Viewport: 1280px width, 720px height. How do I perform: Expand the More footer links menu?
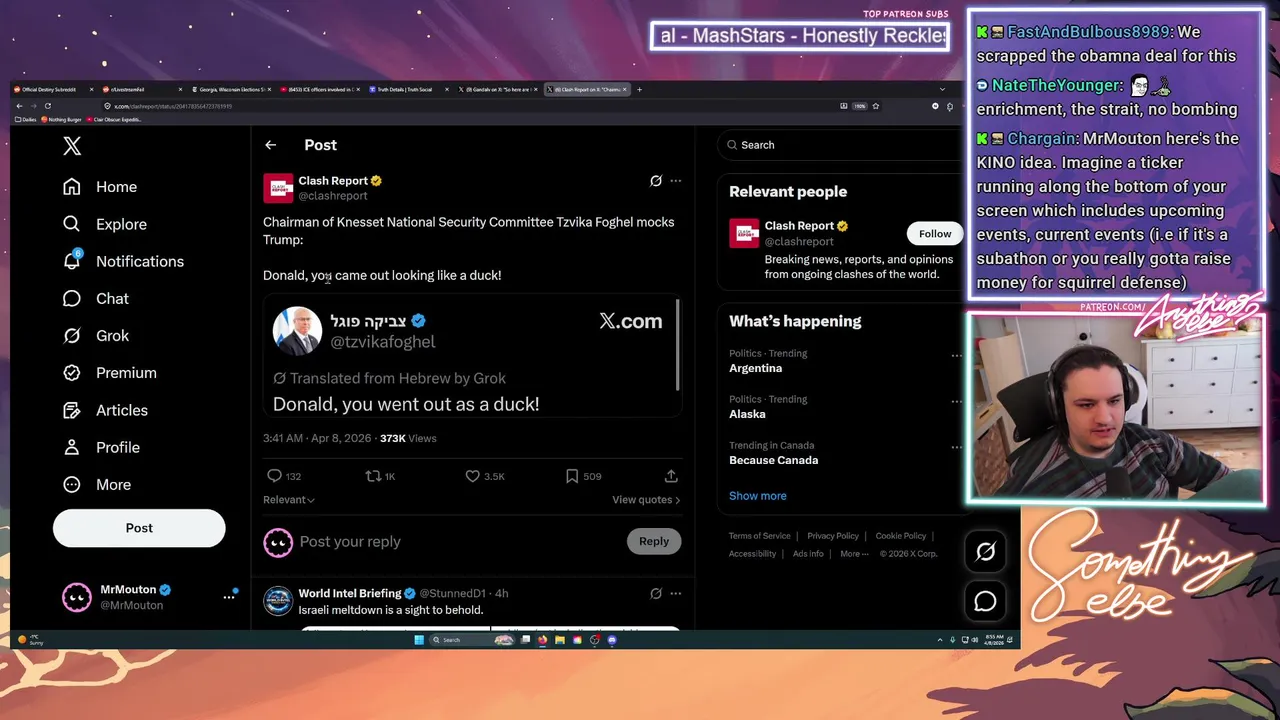(854, 554)
